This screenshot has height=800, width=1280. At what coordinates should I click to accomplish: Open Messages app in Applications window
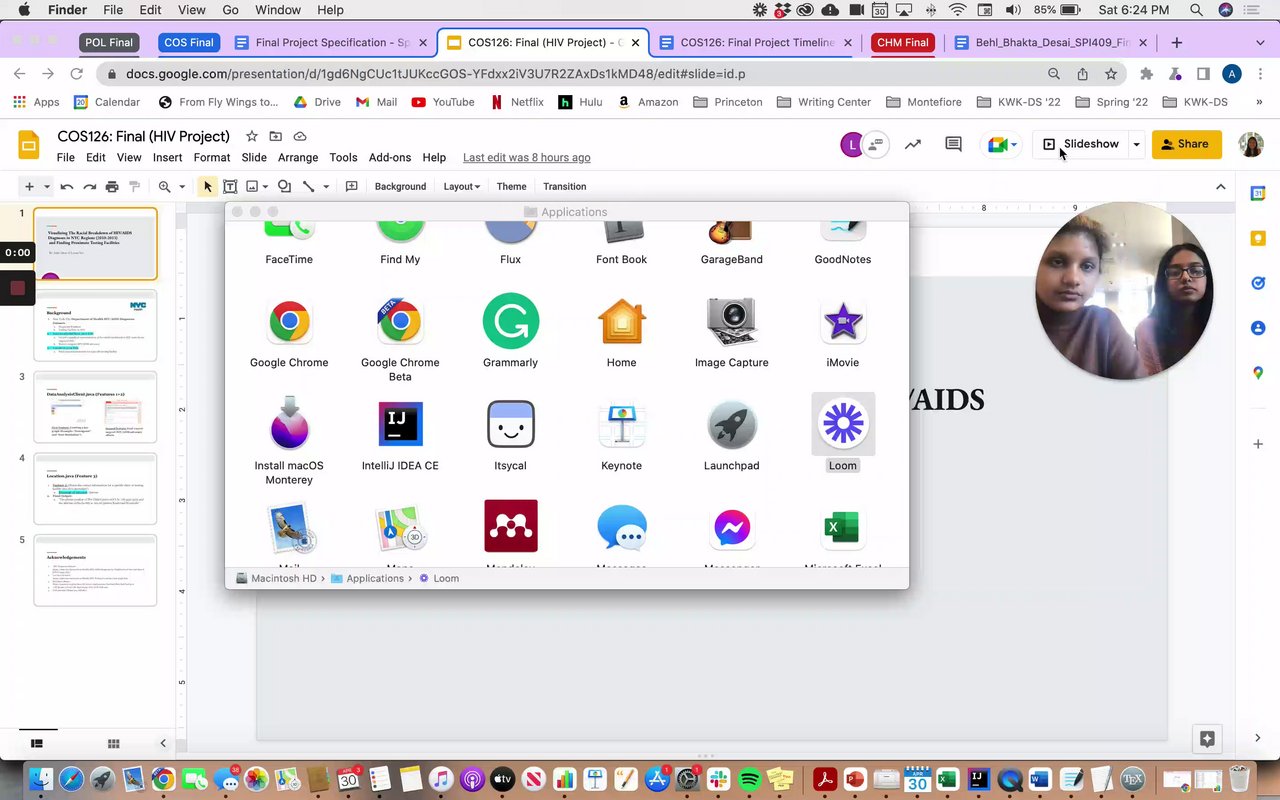(621, 527)
